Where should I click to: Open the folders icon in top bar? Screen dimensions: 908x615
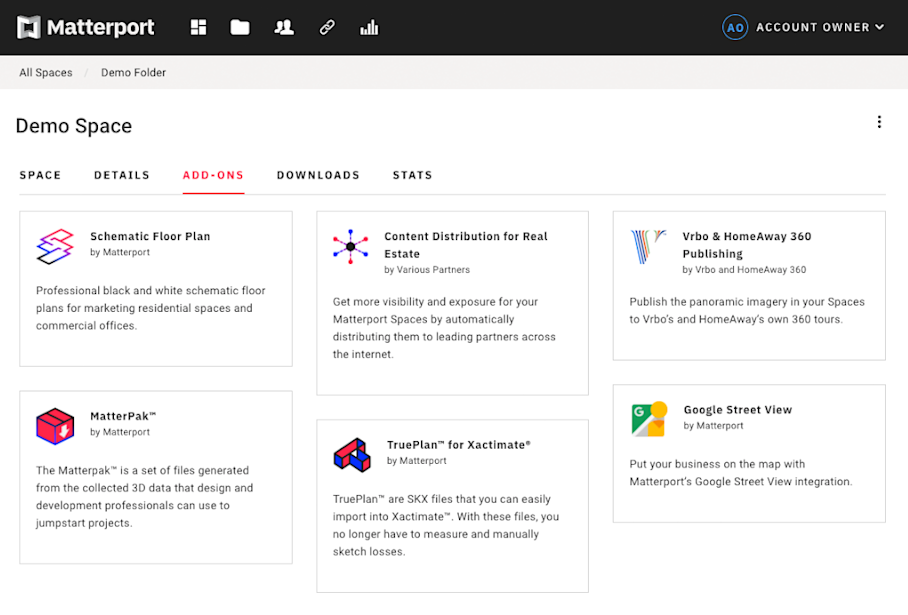click(240, 27)
